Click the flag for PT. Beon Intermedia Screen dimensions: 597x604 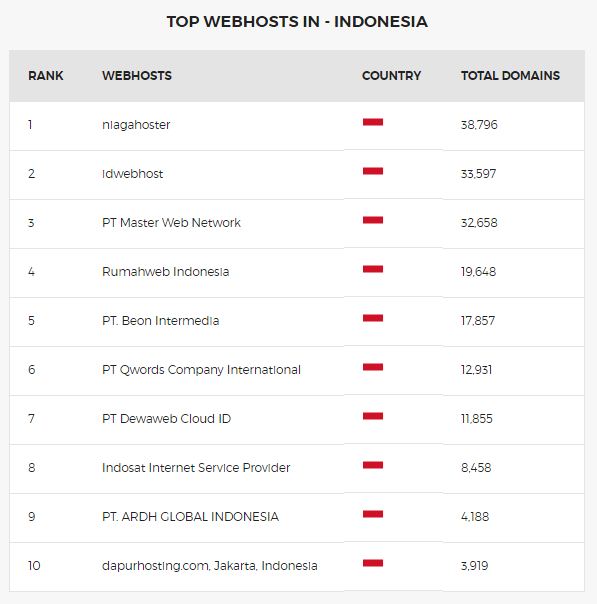(372, 320)
